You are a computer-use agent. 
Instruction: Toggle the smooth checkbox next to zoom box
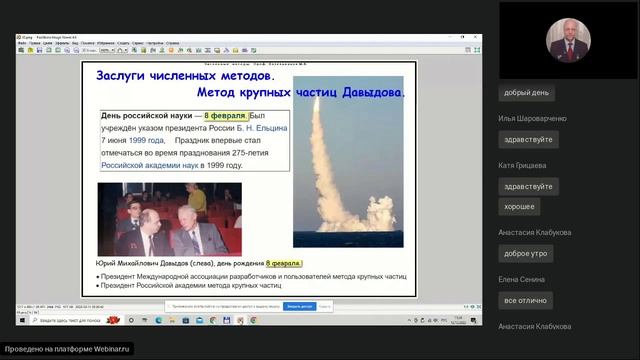(x=89, y=50)
